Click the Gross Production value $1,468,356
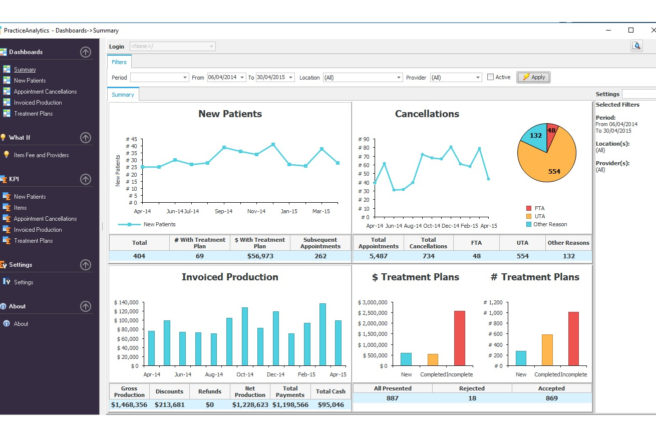Screen dimensions: 656x437 click(129, 405)
